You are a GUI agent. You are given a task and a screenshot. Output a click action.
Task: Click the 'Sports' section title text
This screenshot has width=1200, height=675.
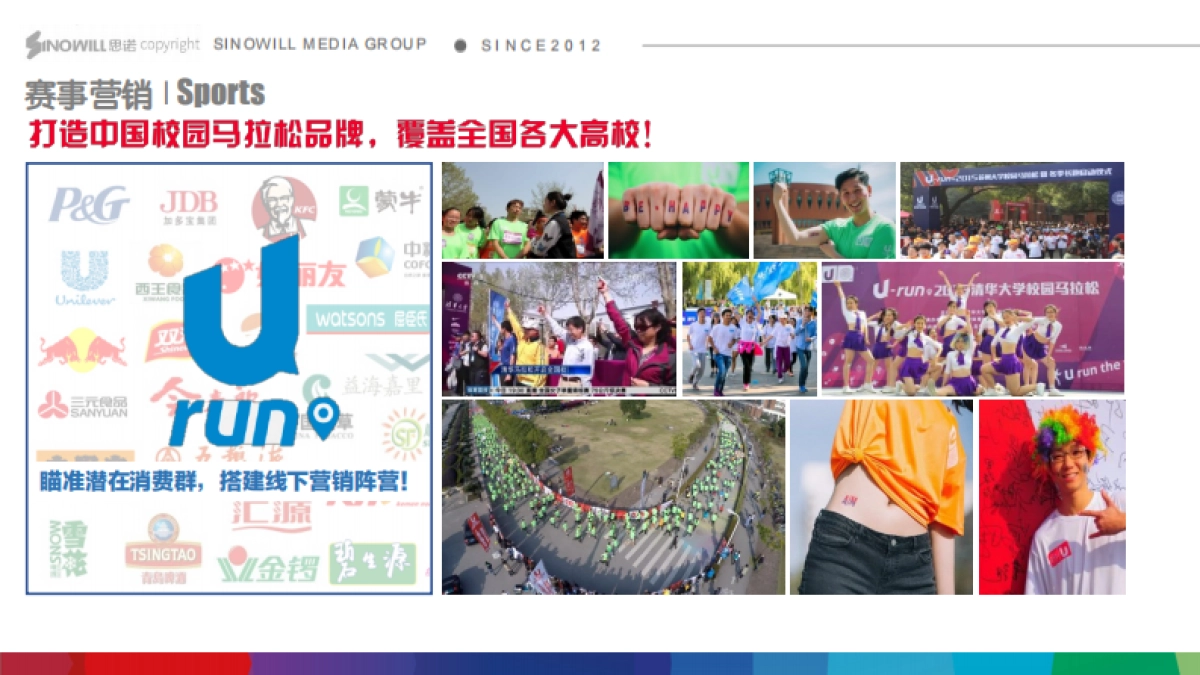(220, 93)
